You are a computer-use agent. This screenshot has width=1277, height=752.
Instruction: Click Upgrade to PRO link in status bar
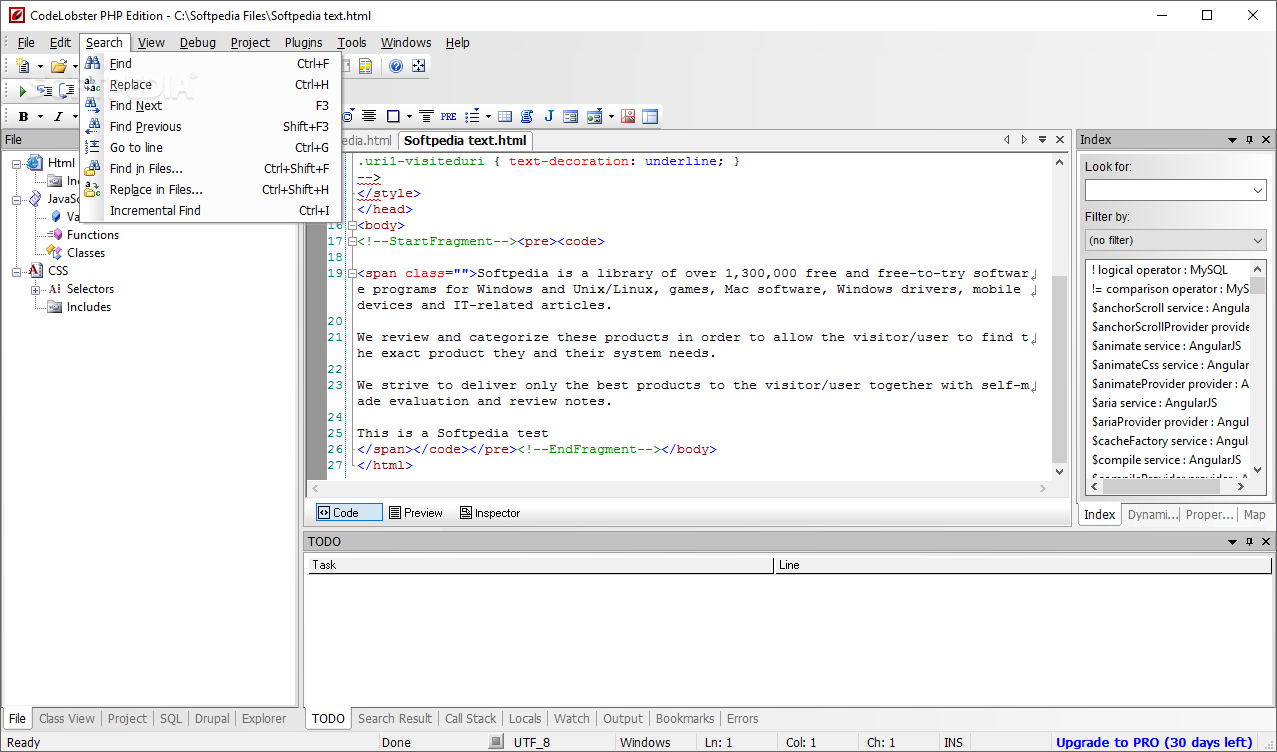click(x=1154, y=742)
